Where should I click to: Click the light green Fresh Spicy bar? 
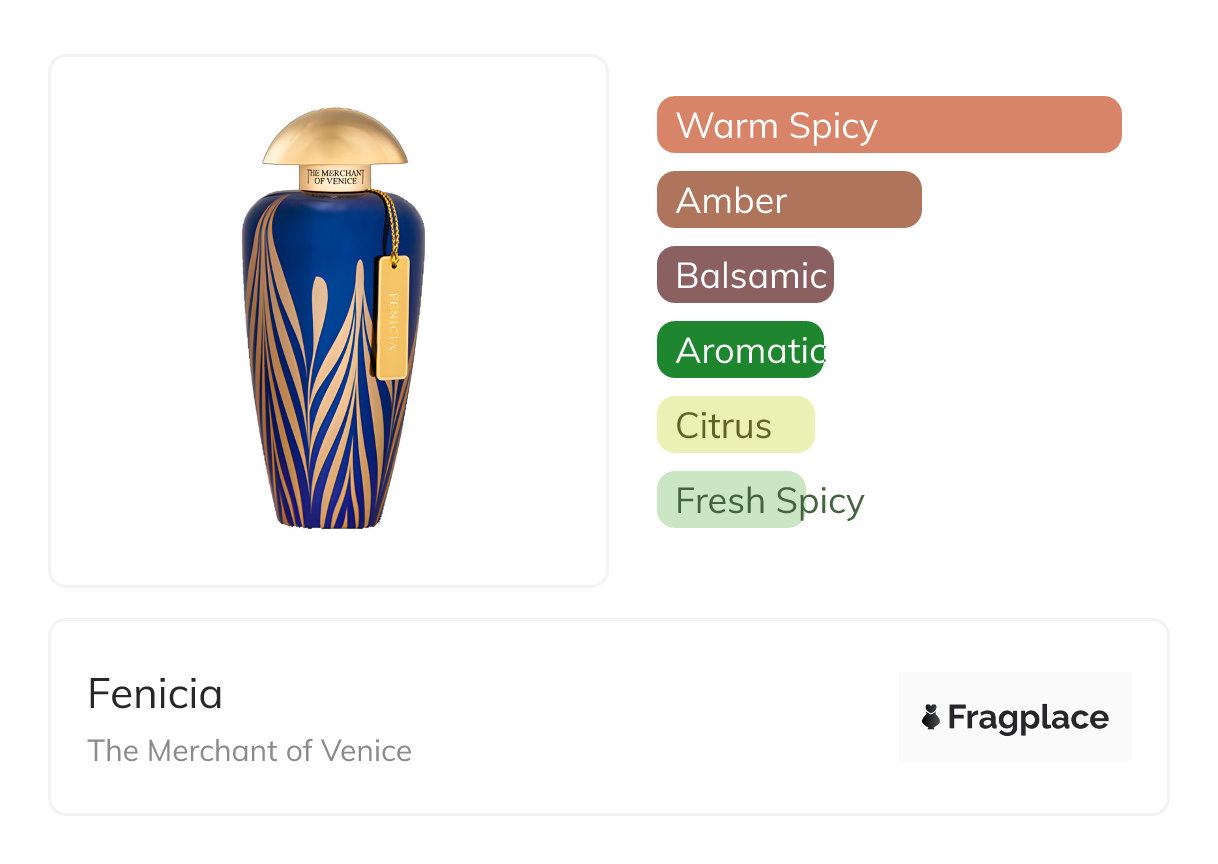pos(731,500)
